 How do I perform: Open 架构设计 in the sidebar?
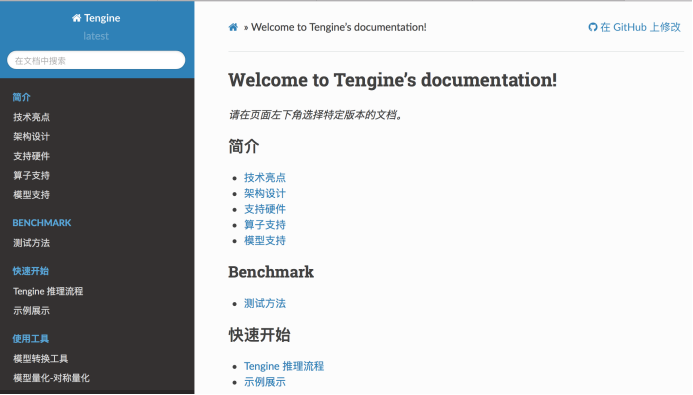click(x=31, y=137)
